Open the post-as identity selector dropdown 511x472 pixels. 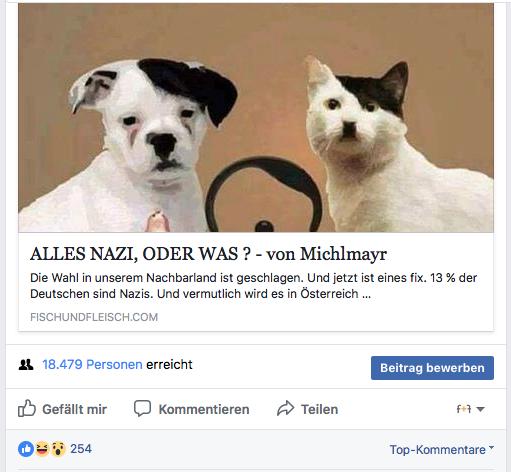click(x=470, y=409)
